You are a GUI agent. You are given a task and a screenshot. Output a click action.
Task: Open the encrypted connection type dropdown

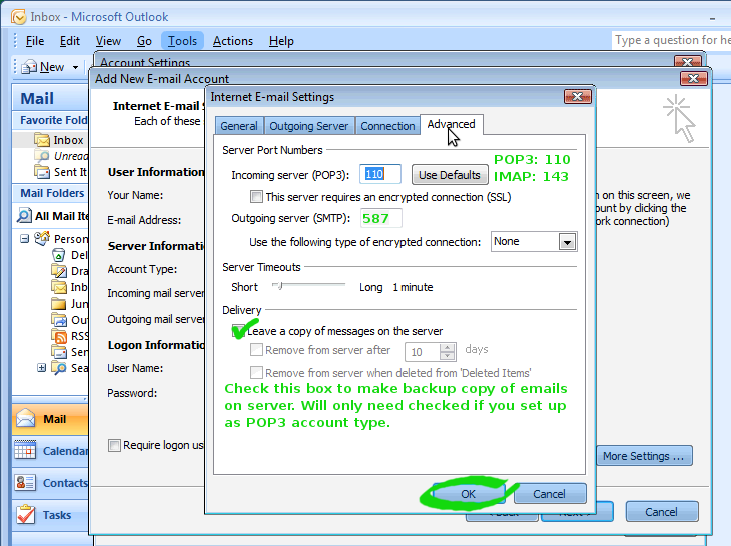pos(567,242)
